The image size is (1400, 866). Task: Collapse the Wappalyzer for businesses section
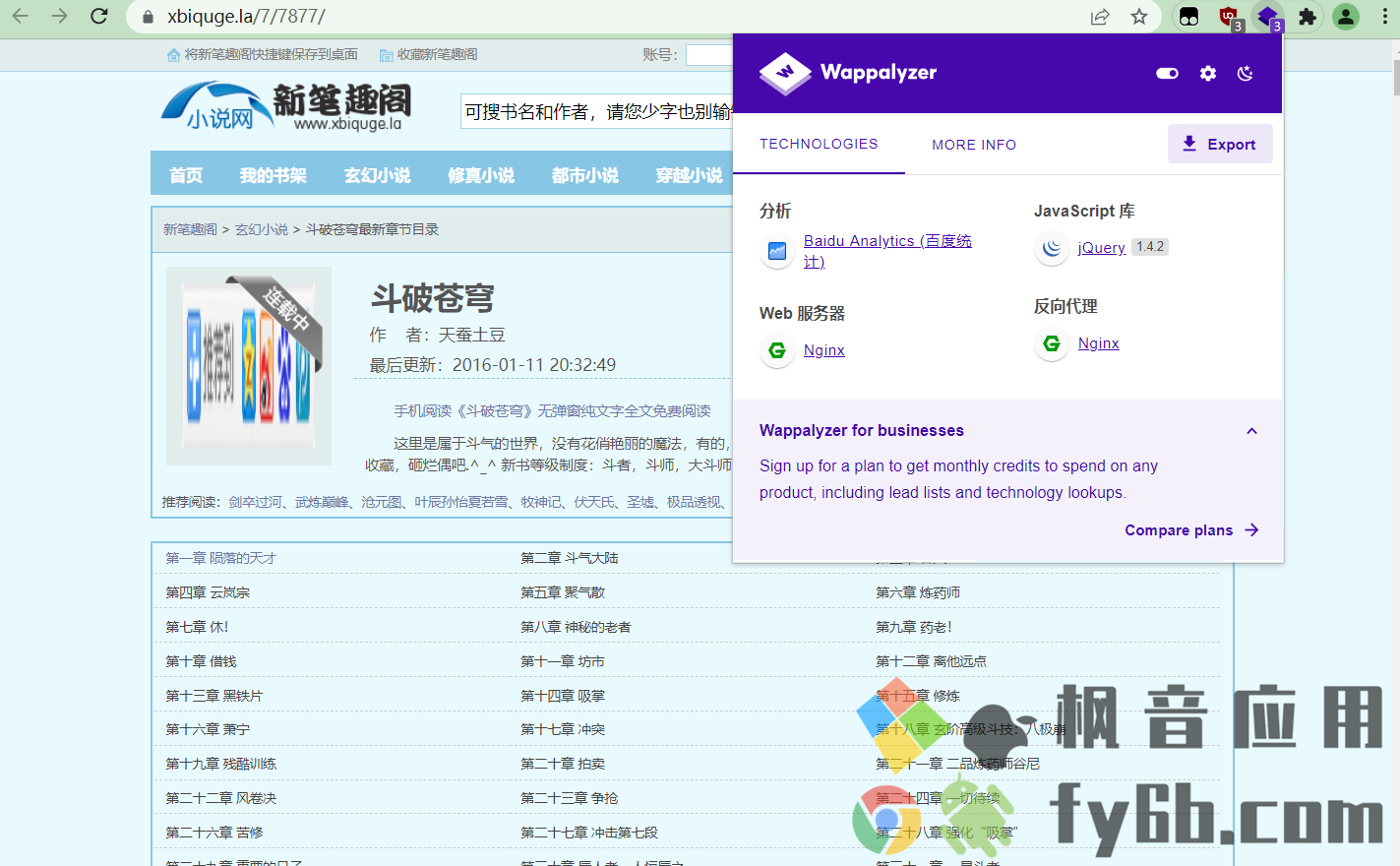tap(1251, 431)
